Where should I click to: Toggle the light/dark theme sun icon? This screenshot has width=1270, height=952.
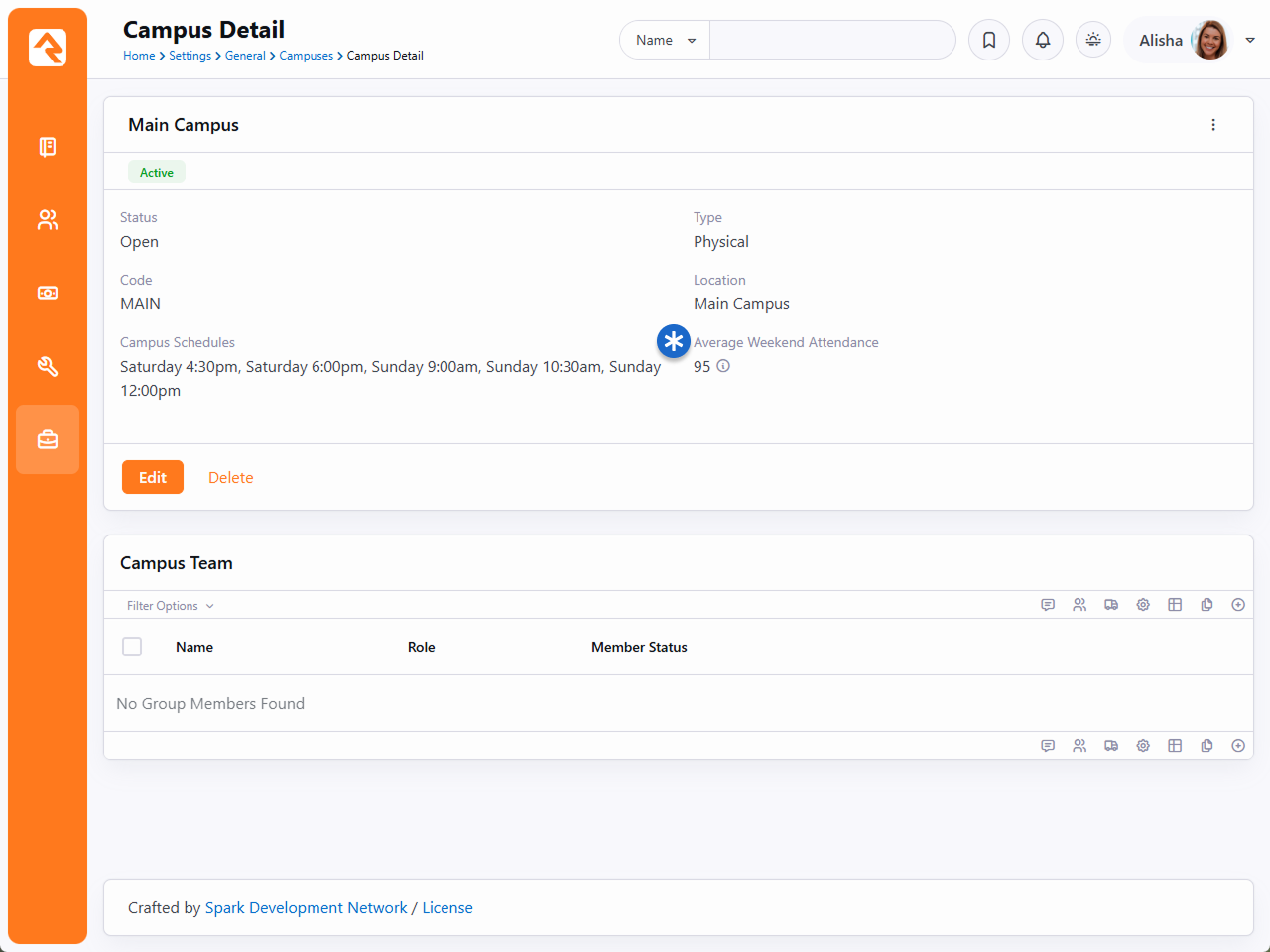coord(1093,40)
